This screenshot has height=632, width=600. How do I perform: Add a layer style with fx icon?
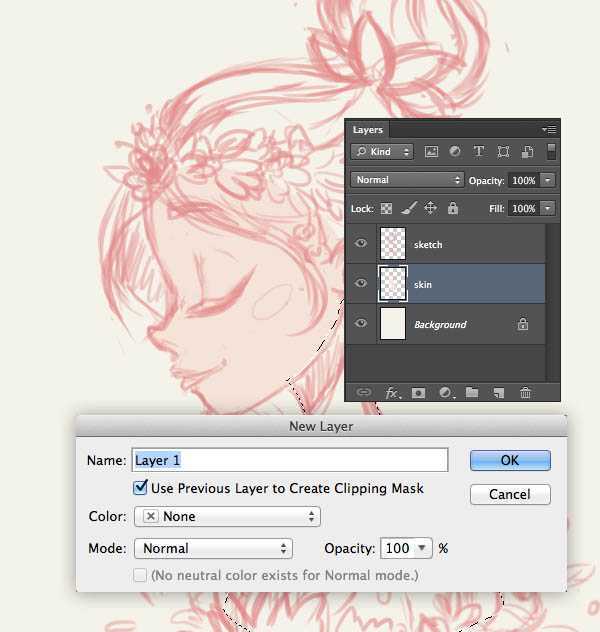pyautogui.click(x=393, y=393)
